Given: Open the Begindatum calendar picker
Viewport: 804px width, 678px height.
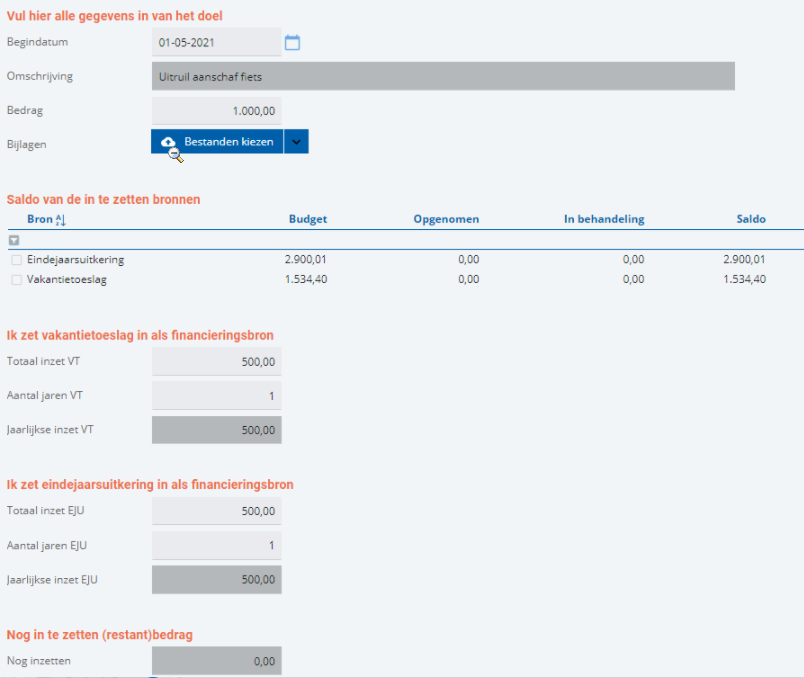Looking at the screenshot, I should pyautogui.click(x=292, y=42).
